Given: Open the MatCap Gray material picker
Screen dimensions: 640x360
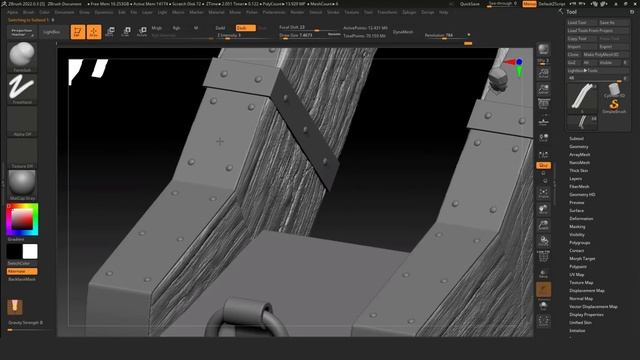Looking at the screenshot, I should pos(22,185).
